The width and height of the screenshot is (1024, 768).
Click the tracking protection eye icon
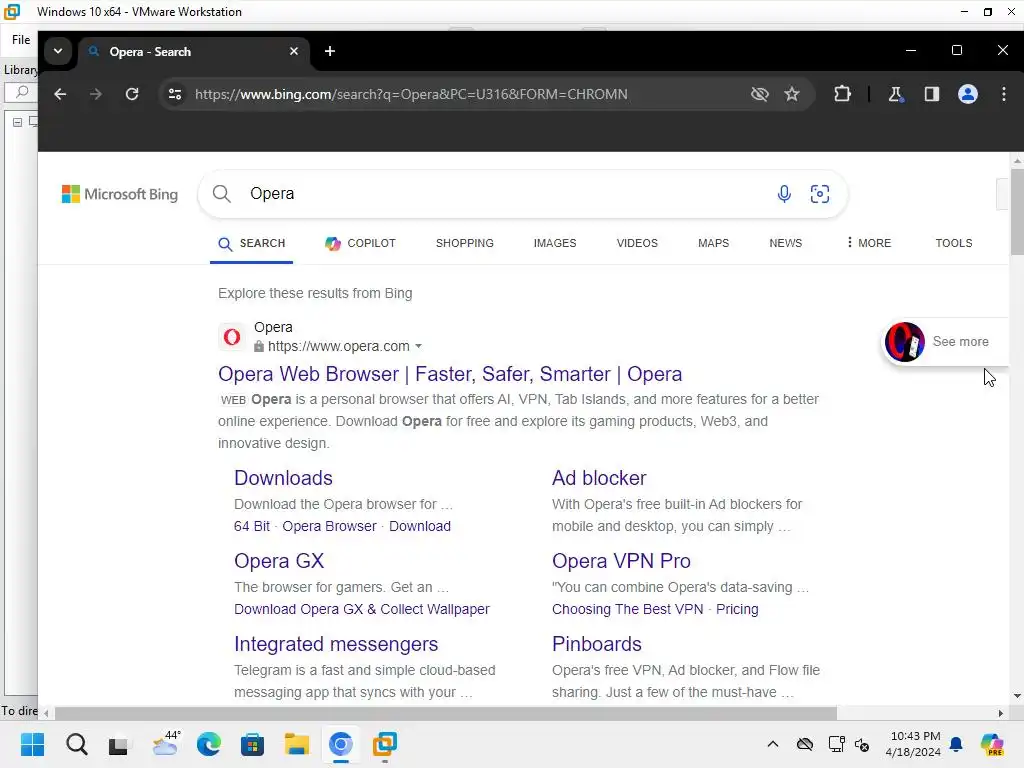pyautogui.click(x=760, y=94)
